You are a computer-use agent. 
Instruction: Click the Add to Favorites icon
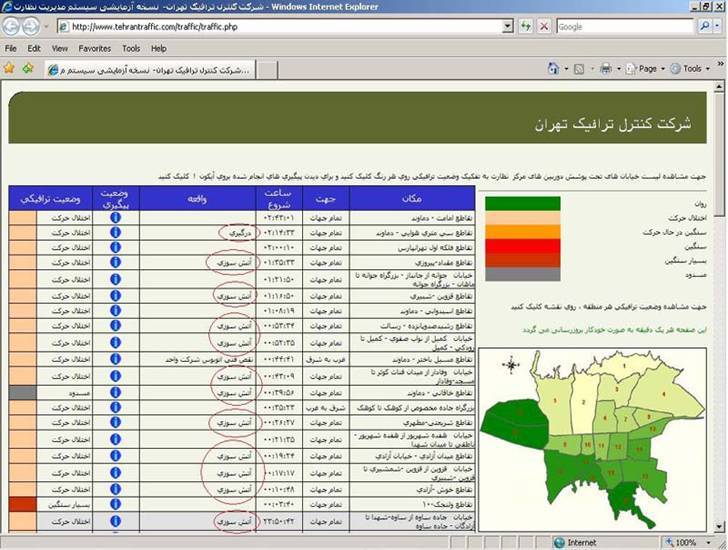click(x=28, y=69)
